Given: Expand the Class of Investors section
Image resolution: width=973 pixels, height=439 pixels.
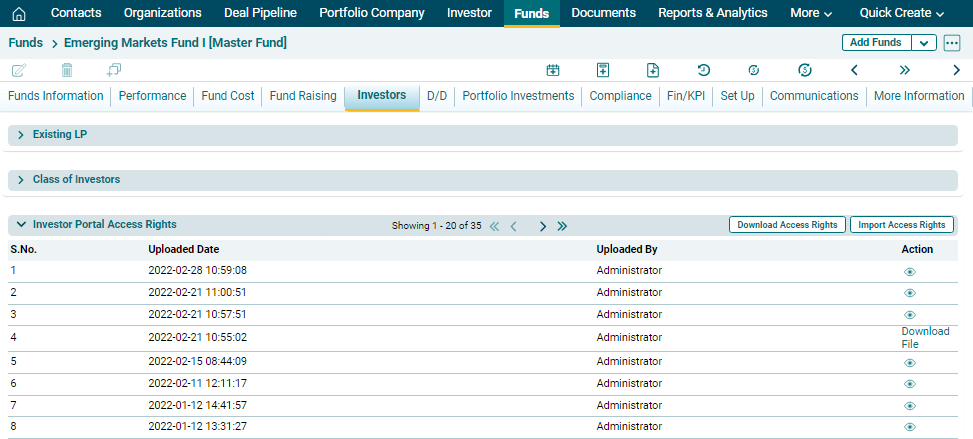Looking at the screenshot, I should (x=21, y=180).
